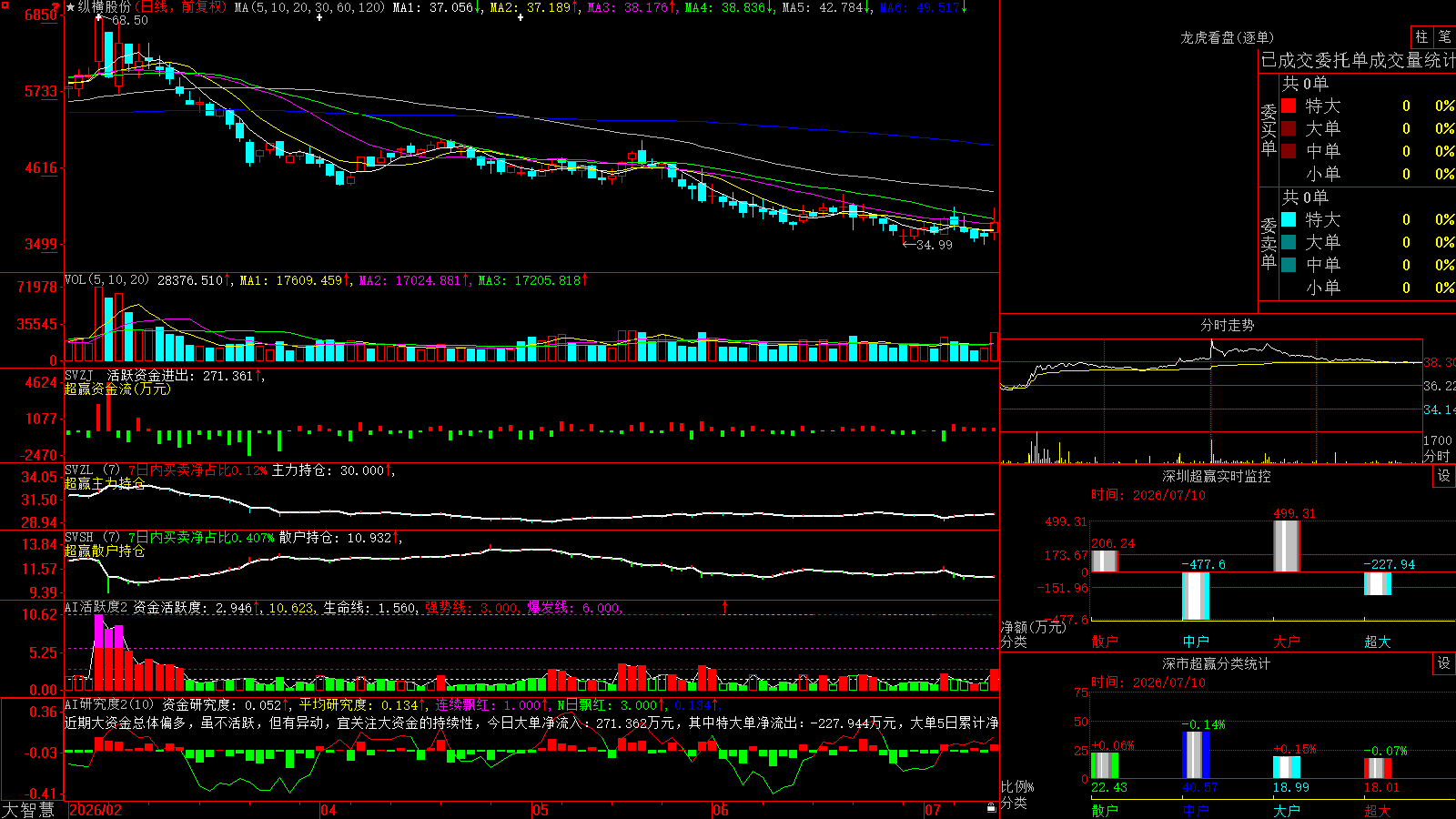
Task: Click the 深圳超赢实时监控 panel title
Action: [1217, 476]
